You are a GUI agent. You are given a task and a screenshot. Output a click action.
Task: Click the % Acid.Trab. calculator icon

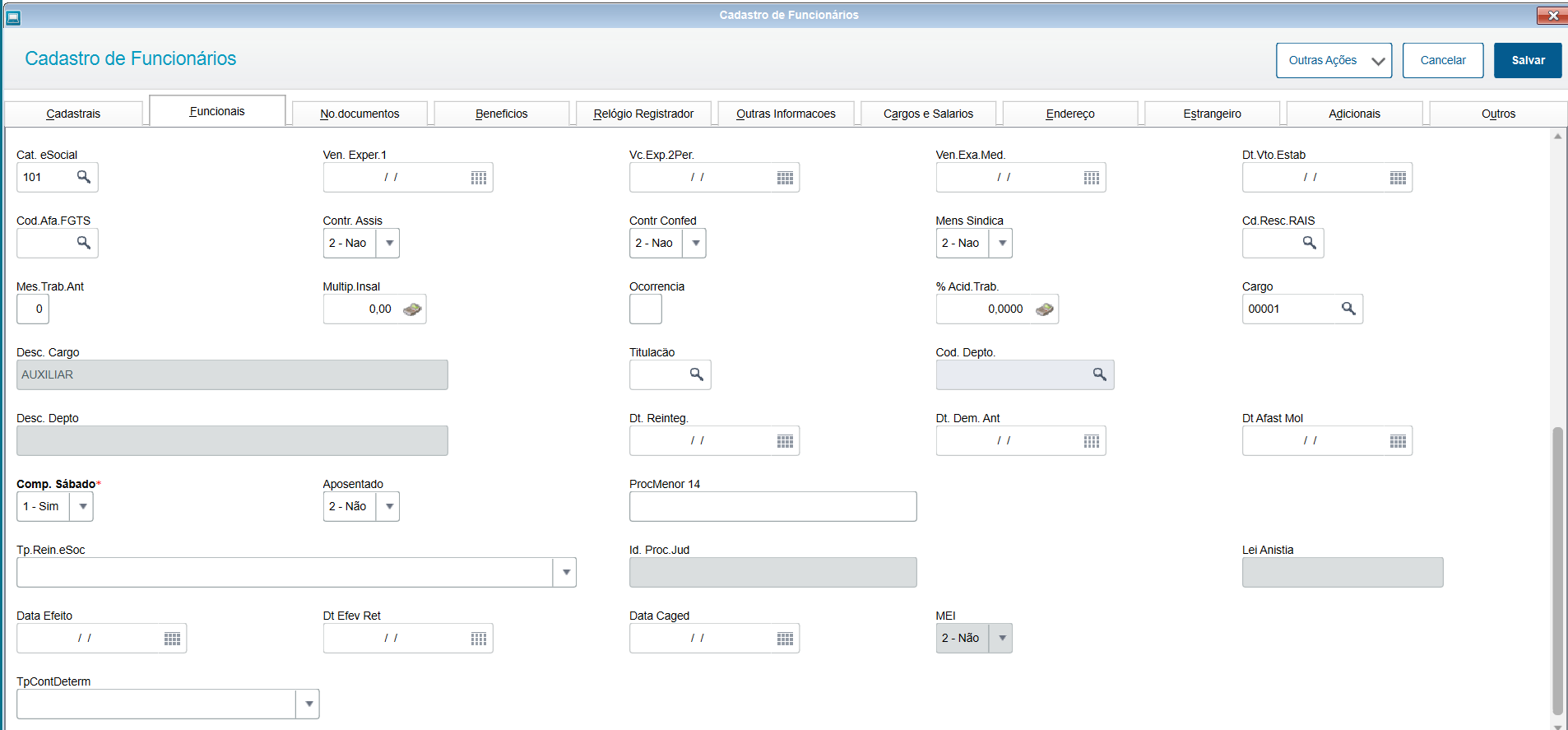(x=1044, y=309)
